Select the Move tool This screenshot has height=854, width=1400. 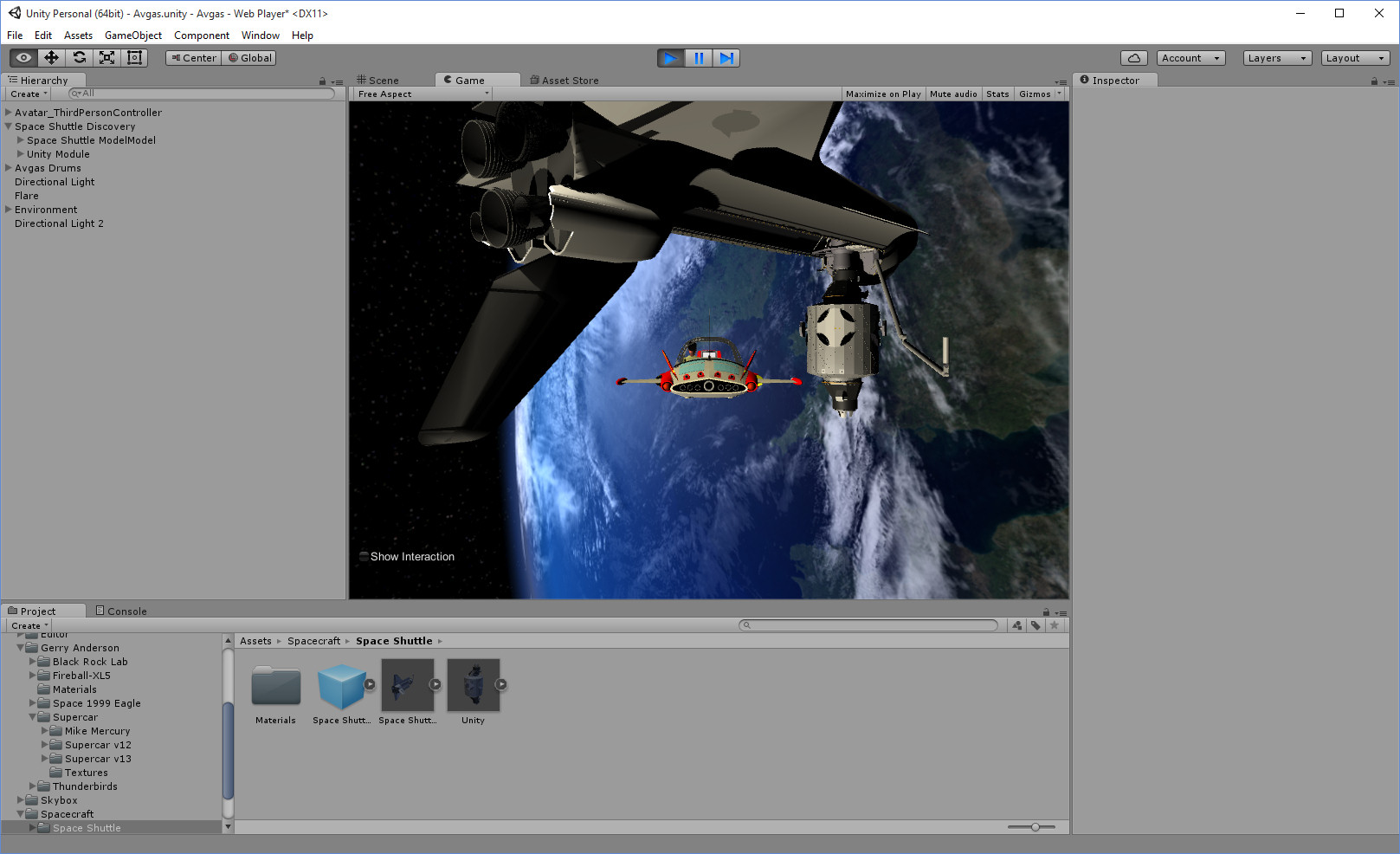(51, 58)
